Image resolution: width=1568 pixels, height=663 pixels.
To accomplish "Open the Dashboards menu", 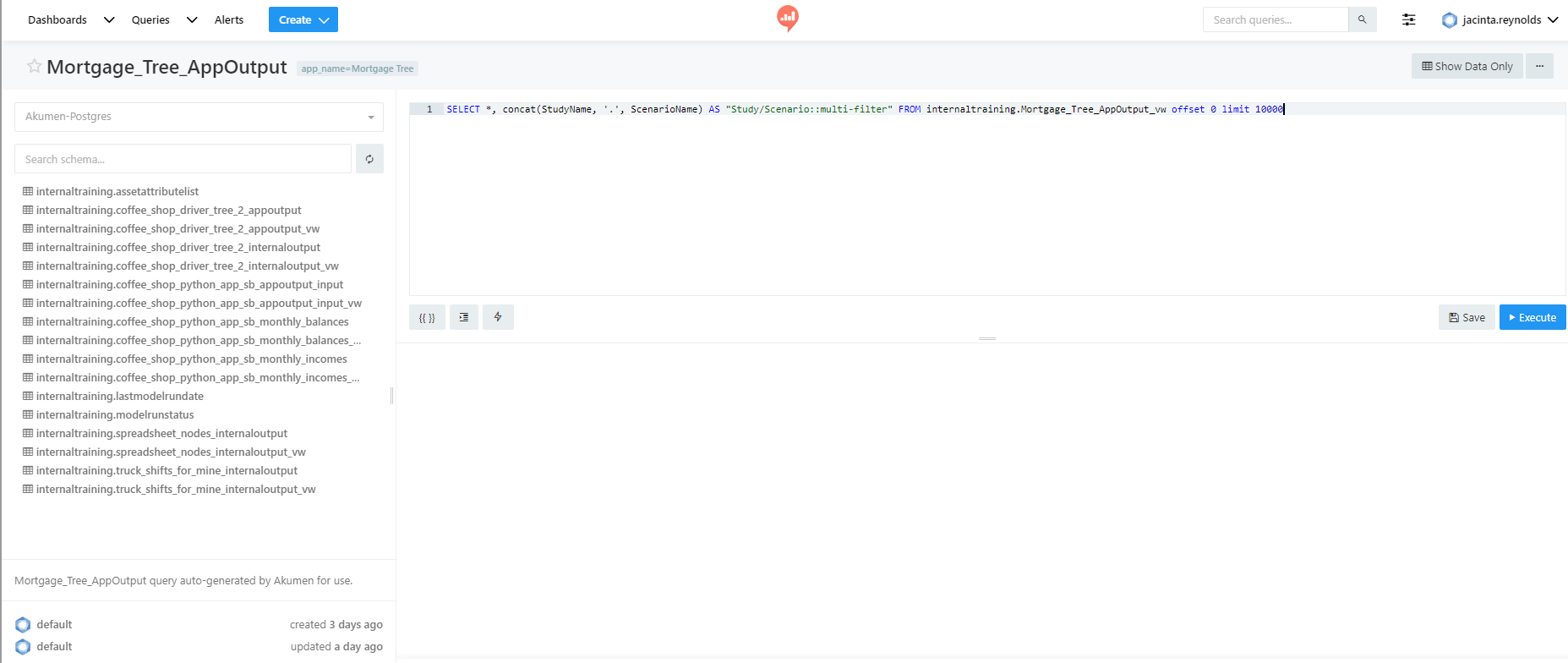I will pos(57,19).
